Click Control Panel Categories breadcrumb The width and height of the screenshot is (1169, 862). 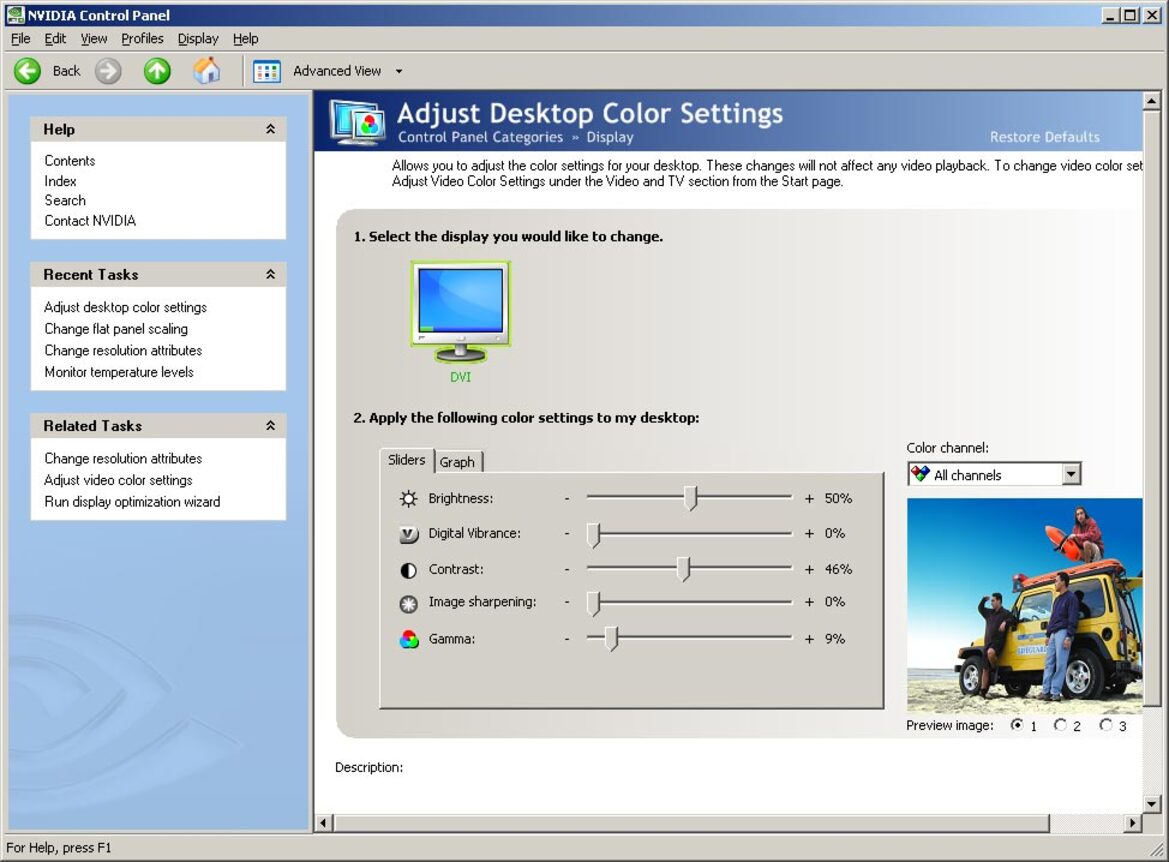point(481,137)
